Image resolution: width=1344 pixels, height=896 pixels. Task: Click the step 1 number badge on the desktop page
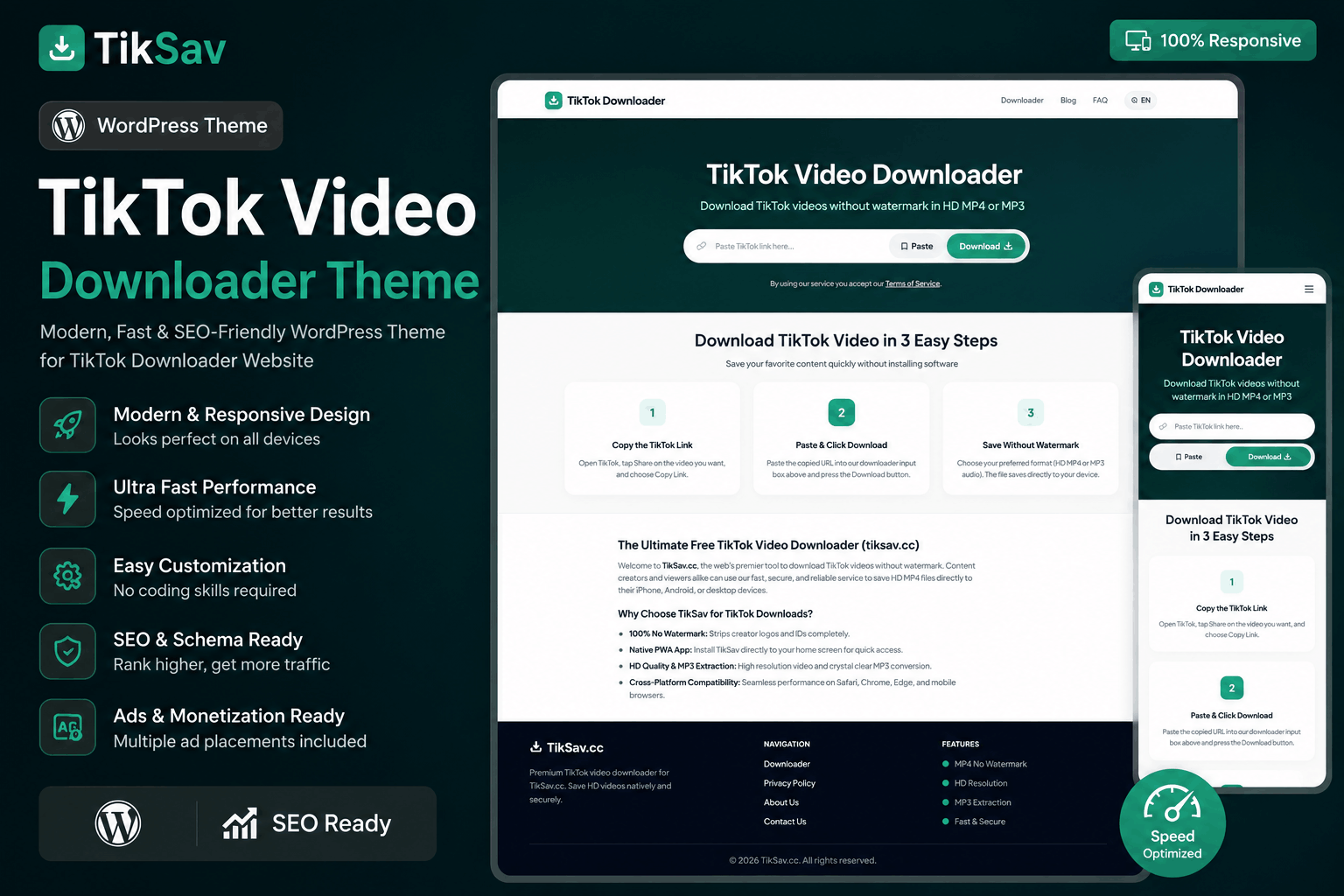[652, 413]
